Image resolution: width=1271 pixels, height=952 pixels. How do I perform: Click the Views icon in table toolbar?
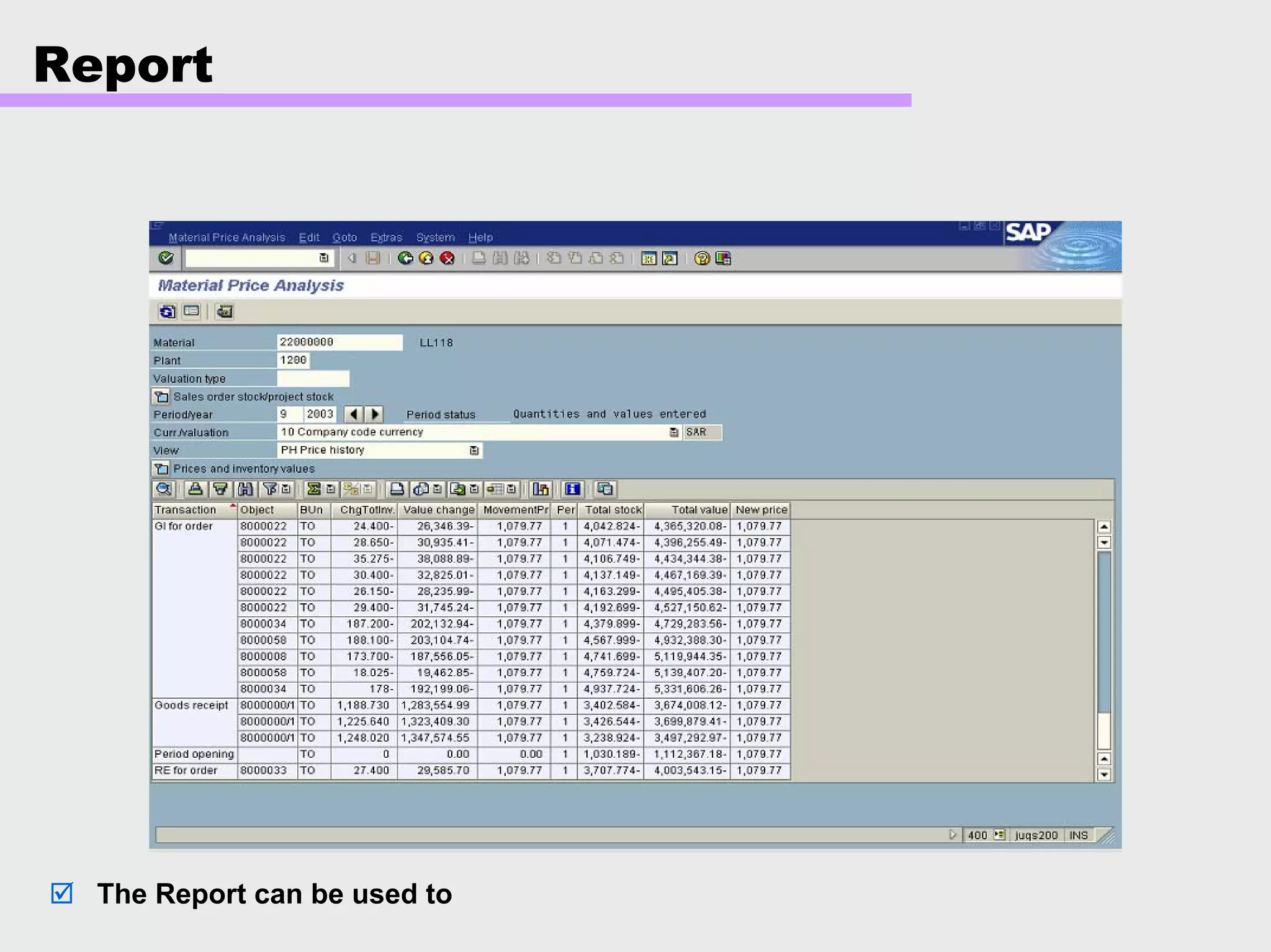[421, 489]
